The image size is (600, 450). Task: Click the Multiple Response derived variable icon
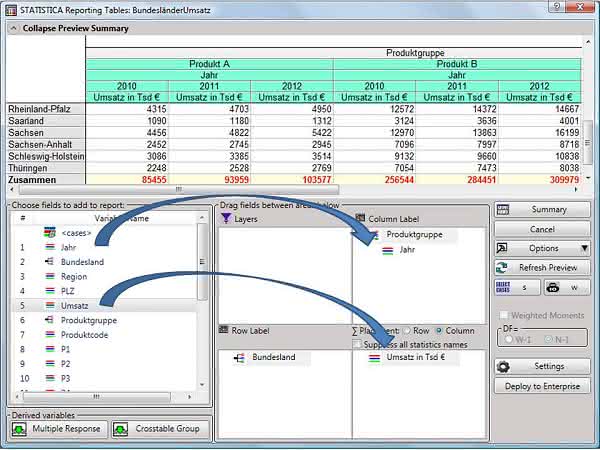[x=19, y=429]
